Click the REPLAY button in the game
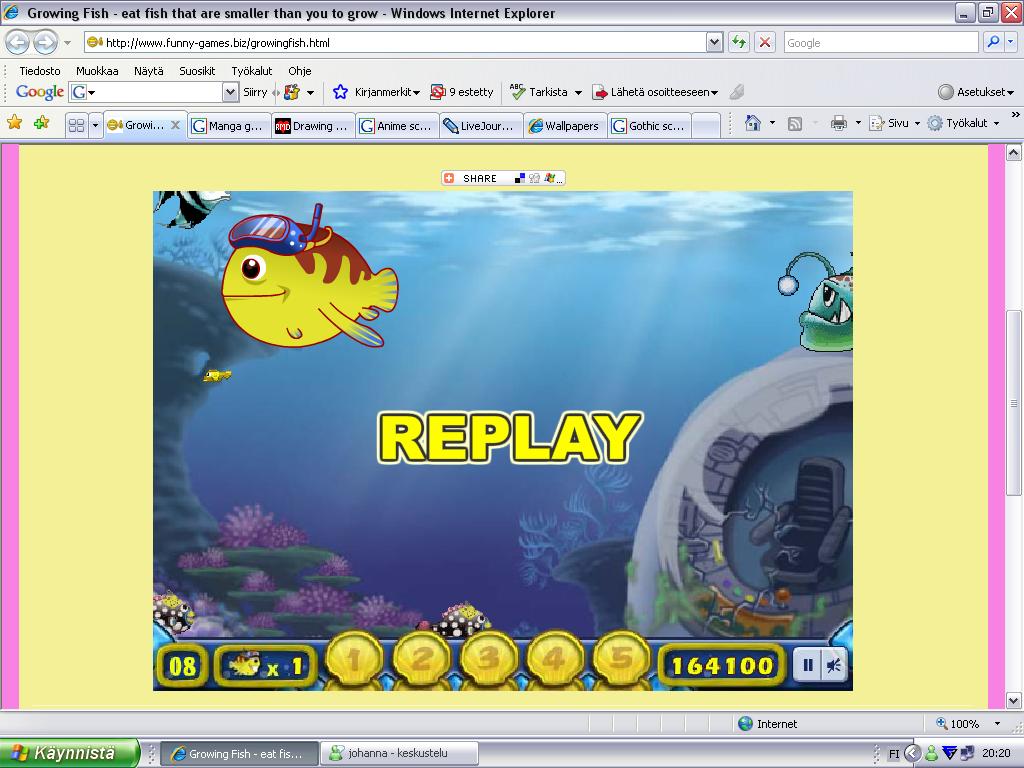 tap(510, 438)
